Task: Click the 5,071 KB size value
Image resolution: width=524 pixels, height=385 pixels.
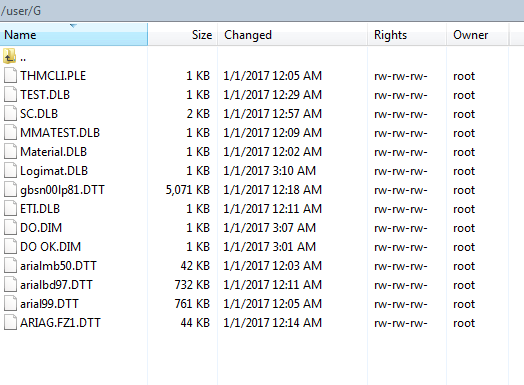Action: 188,190
